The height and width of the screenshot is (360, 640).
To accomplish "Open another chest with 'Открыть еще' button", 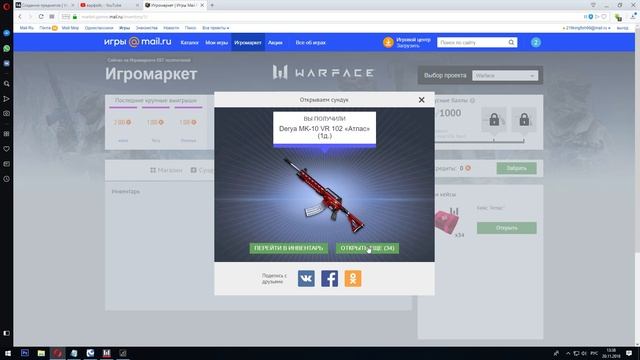I will 367,248.
